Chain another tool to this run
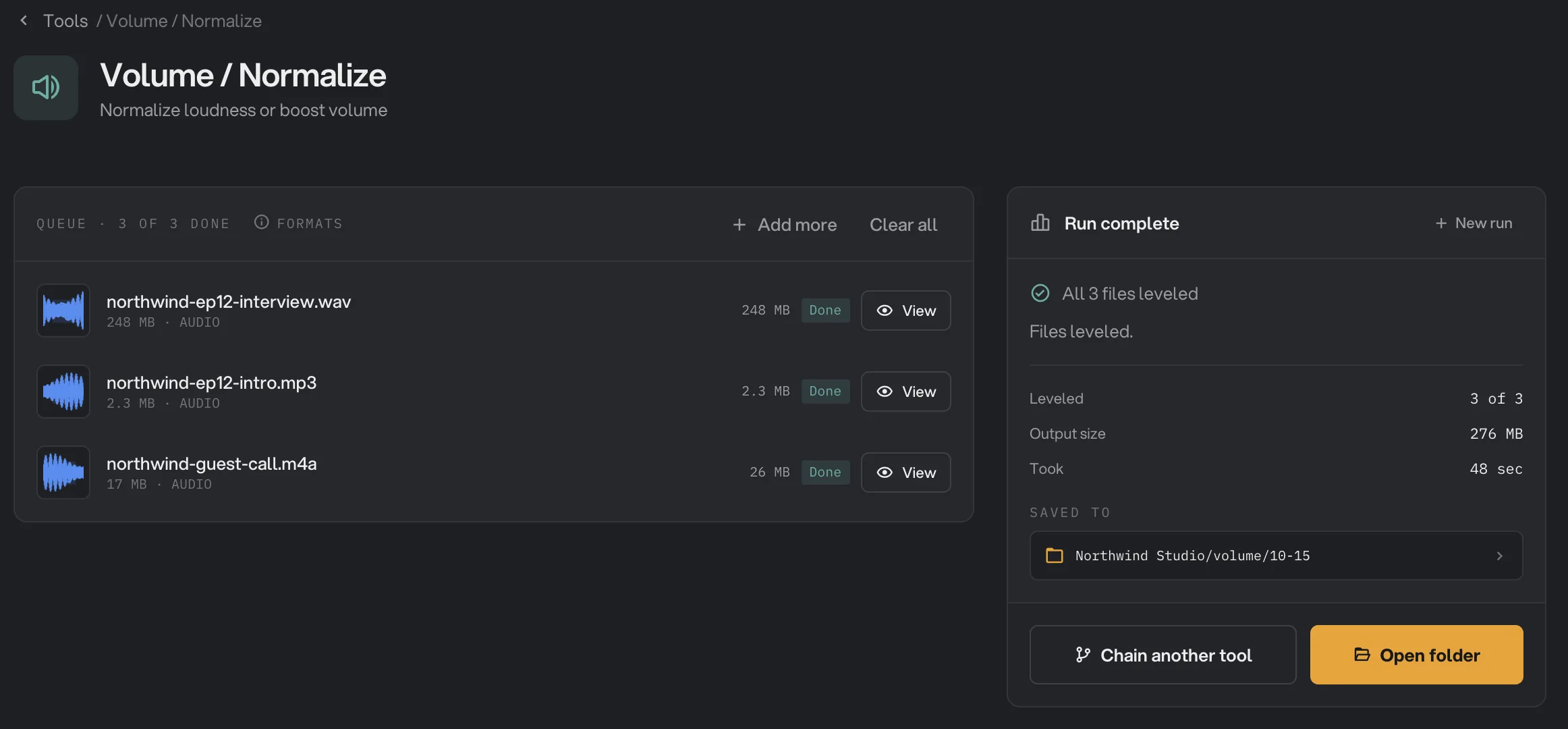 (x=1163, y=655)
